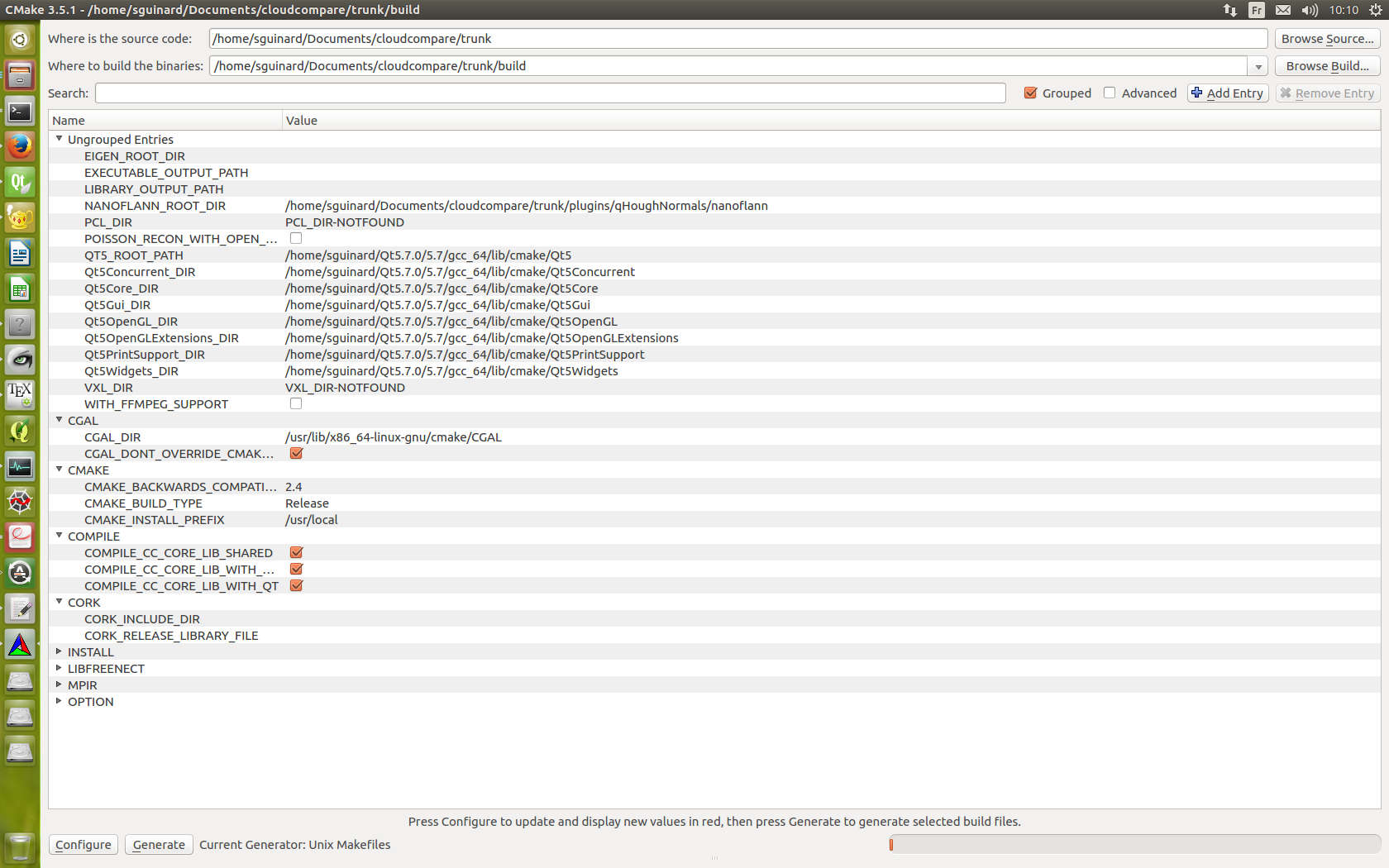Click in the Search field
The width and height of the screenshot is (1389, 868).
[550, 93]
